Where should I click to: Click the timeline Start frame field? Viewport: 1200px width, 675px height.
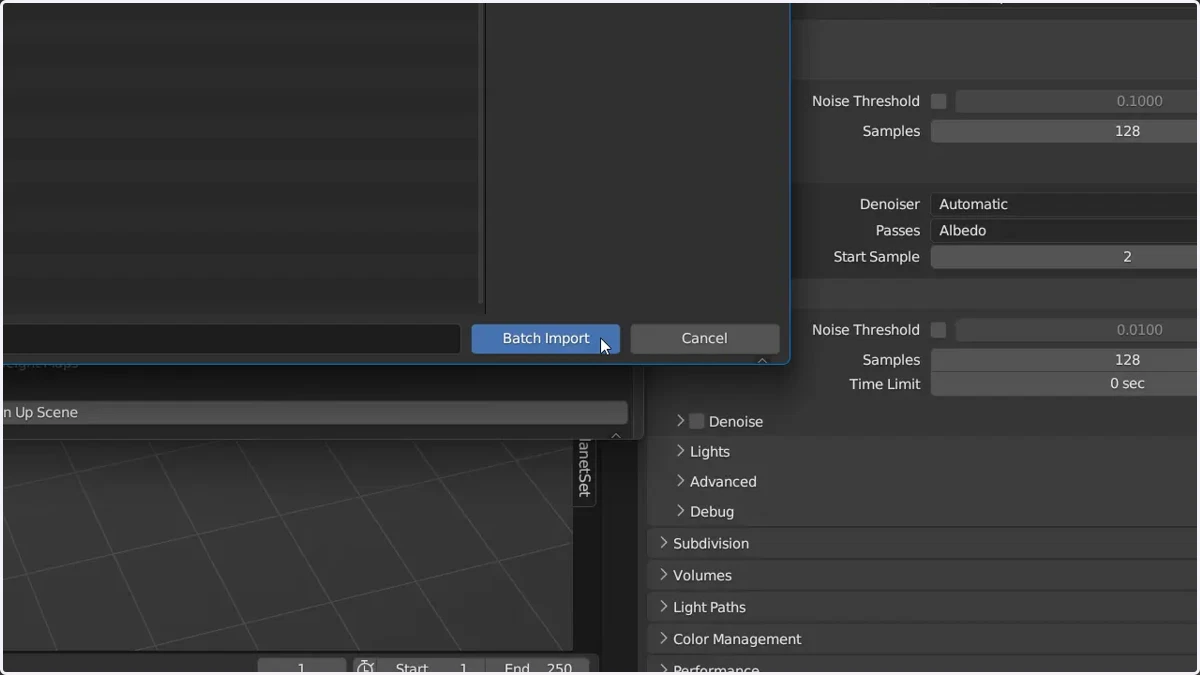click(432, 667)
